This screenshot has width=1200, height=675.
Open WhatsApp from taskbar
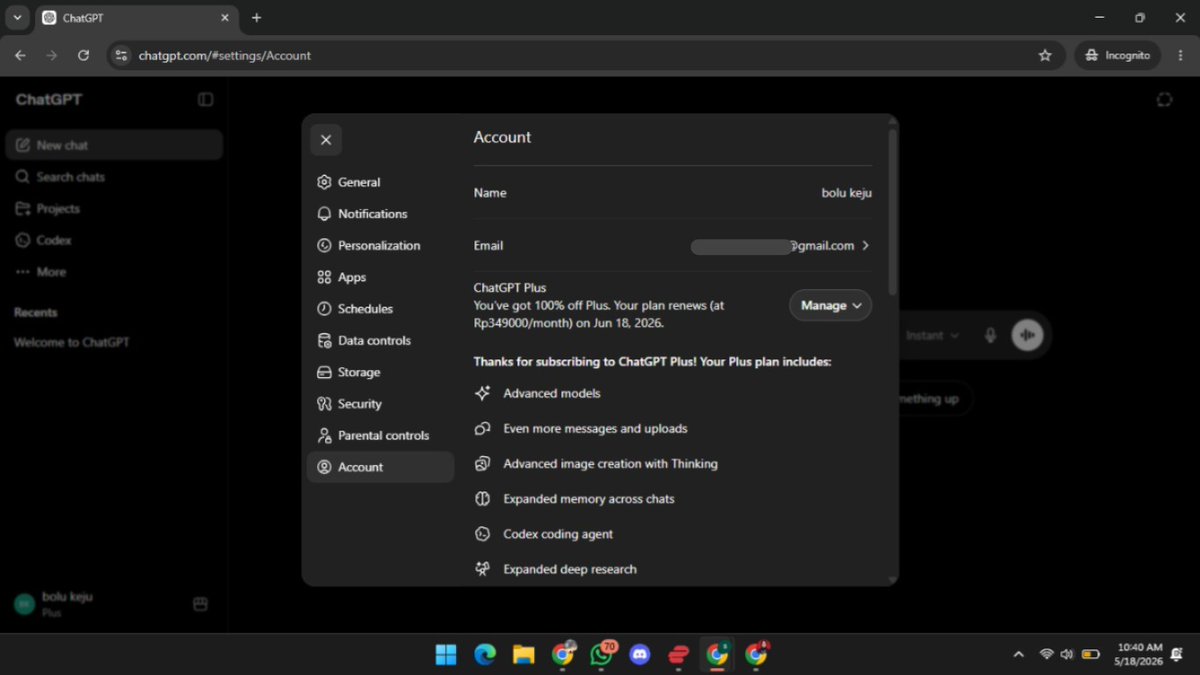coord(602,655)
